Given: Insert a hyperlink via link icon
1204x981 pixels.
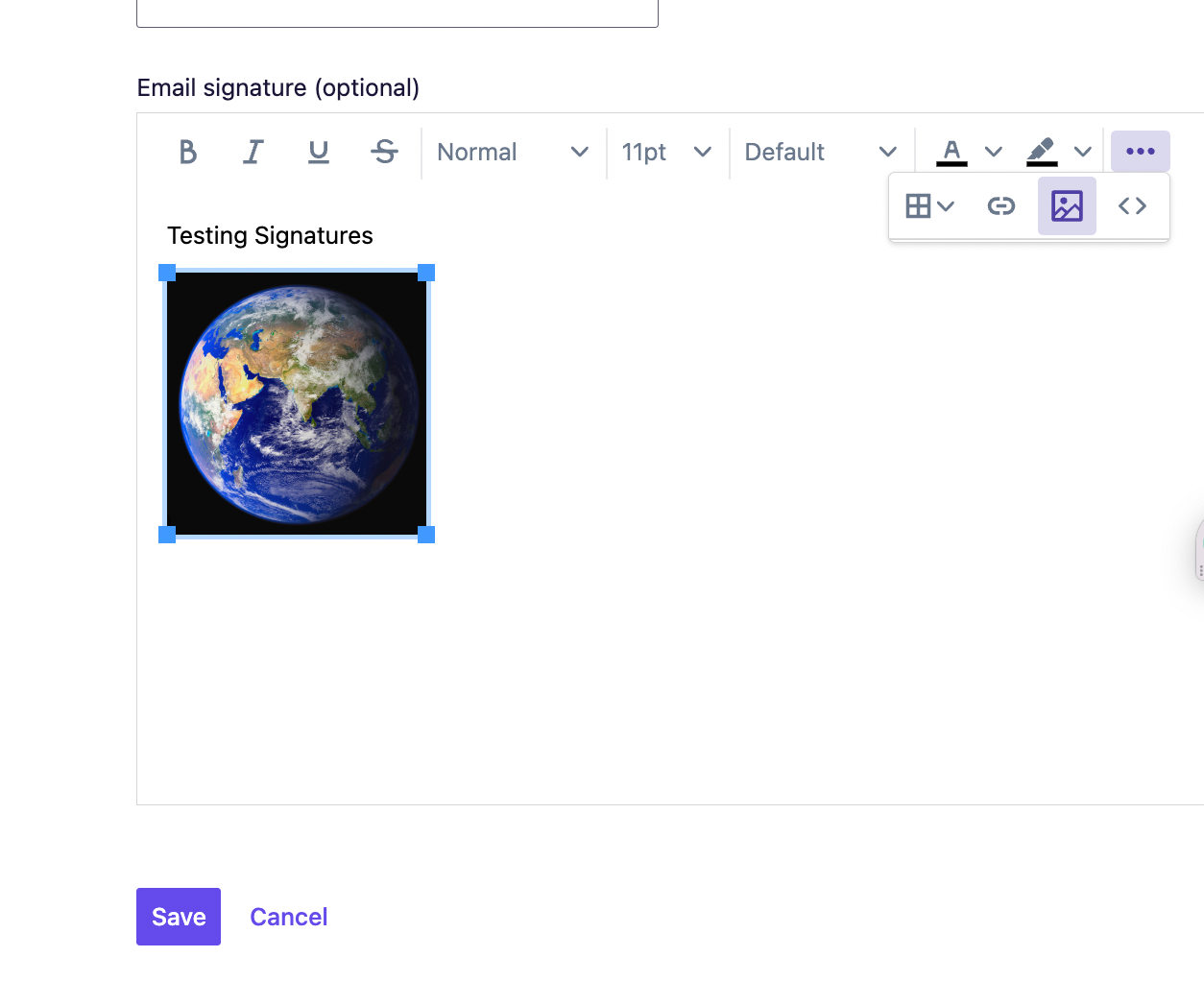Looking at the screenshot, I should (1001, 205).
